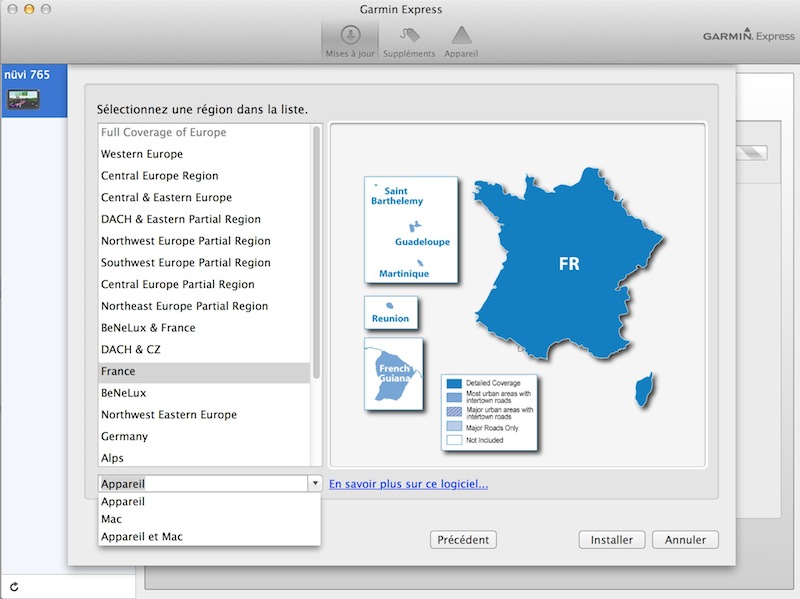This screenshot has height=599, width=800.
Task: Click the Reunion inset map
Action: click(391, 312)
